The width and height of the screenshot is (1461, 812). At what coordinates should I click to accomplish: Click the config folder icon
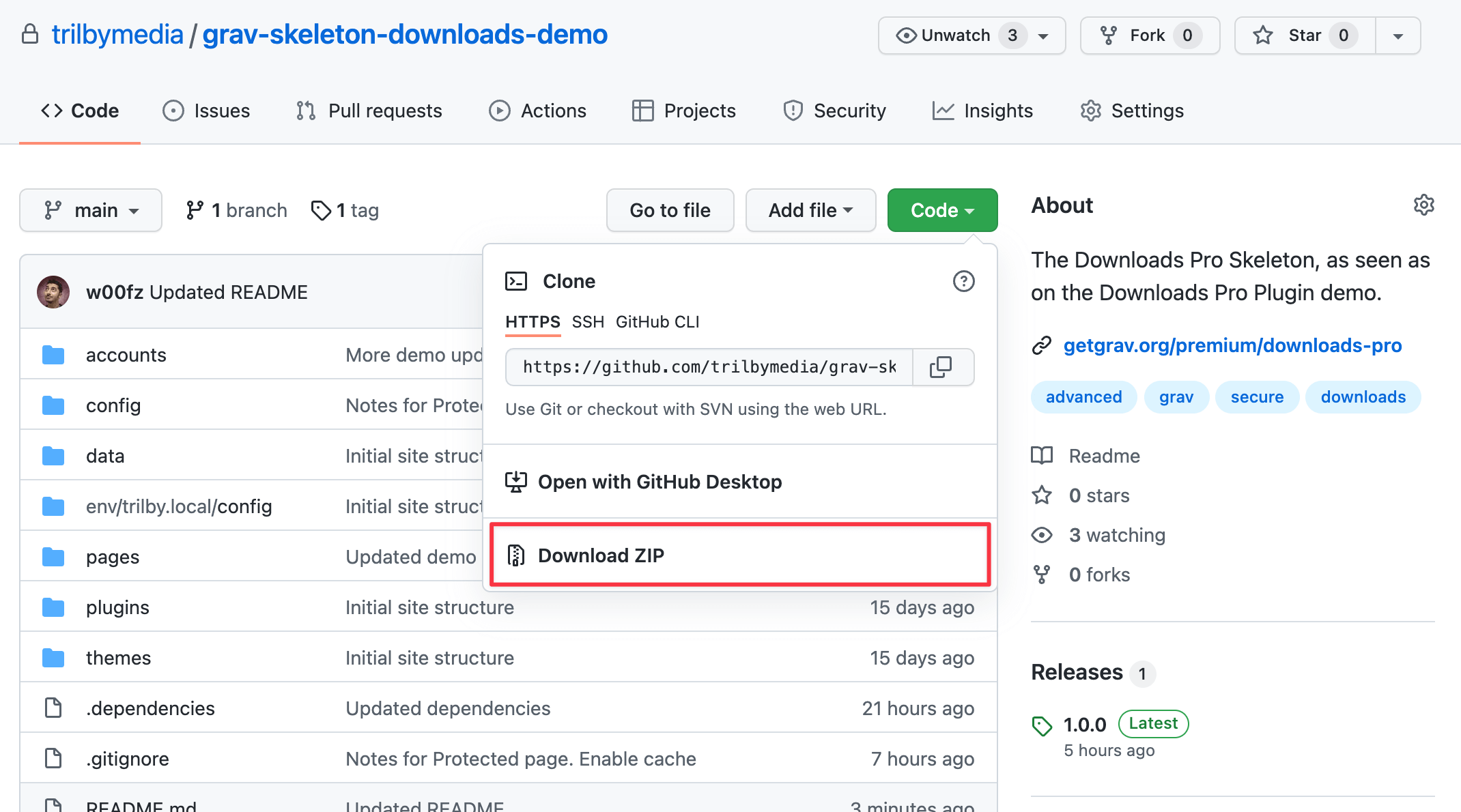tap(53, 405)
